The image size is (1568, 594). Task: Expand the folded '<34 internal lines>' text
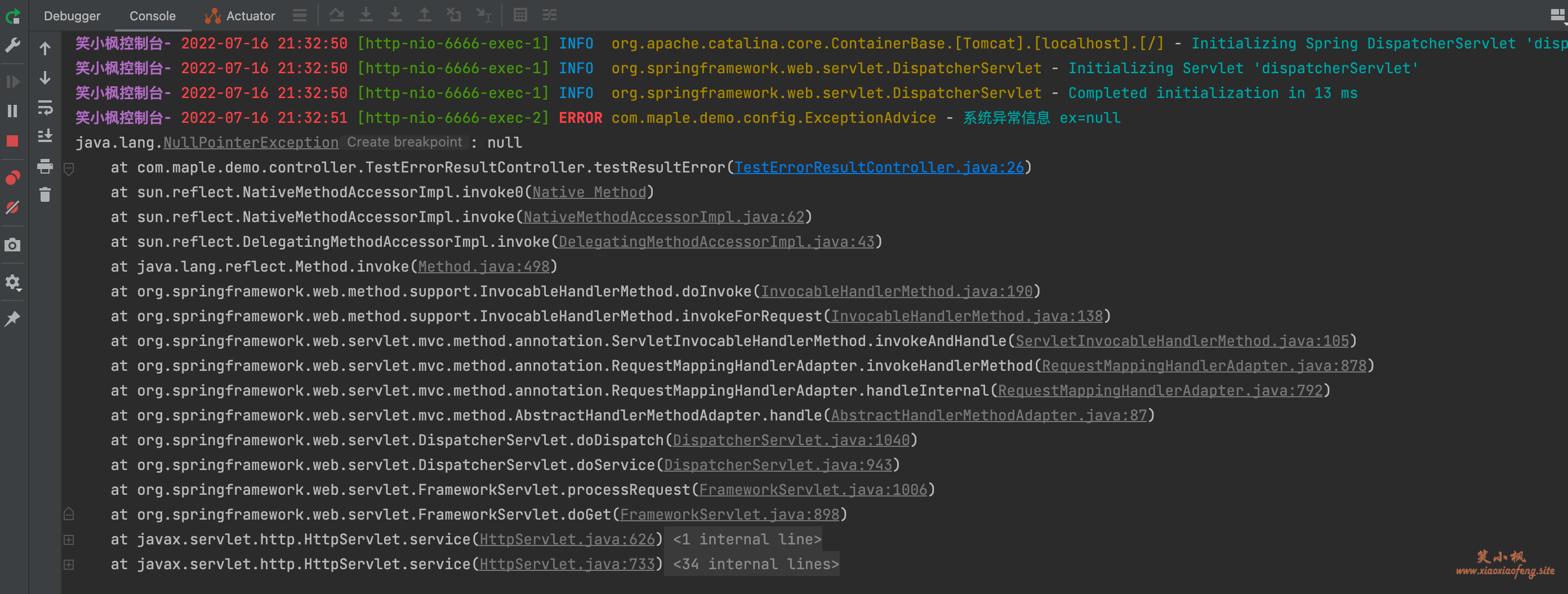tap(756, 565)
